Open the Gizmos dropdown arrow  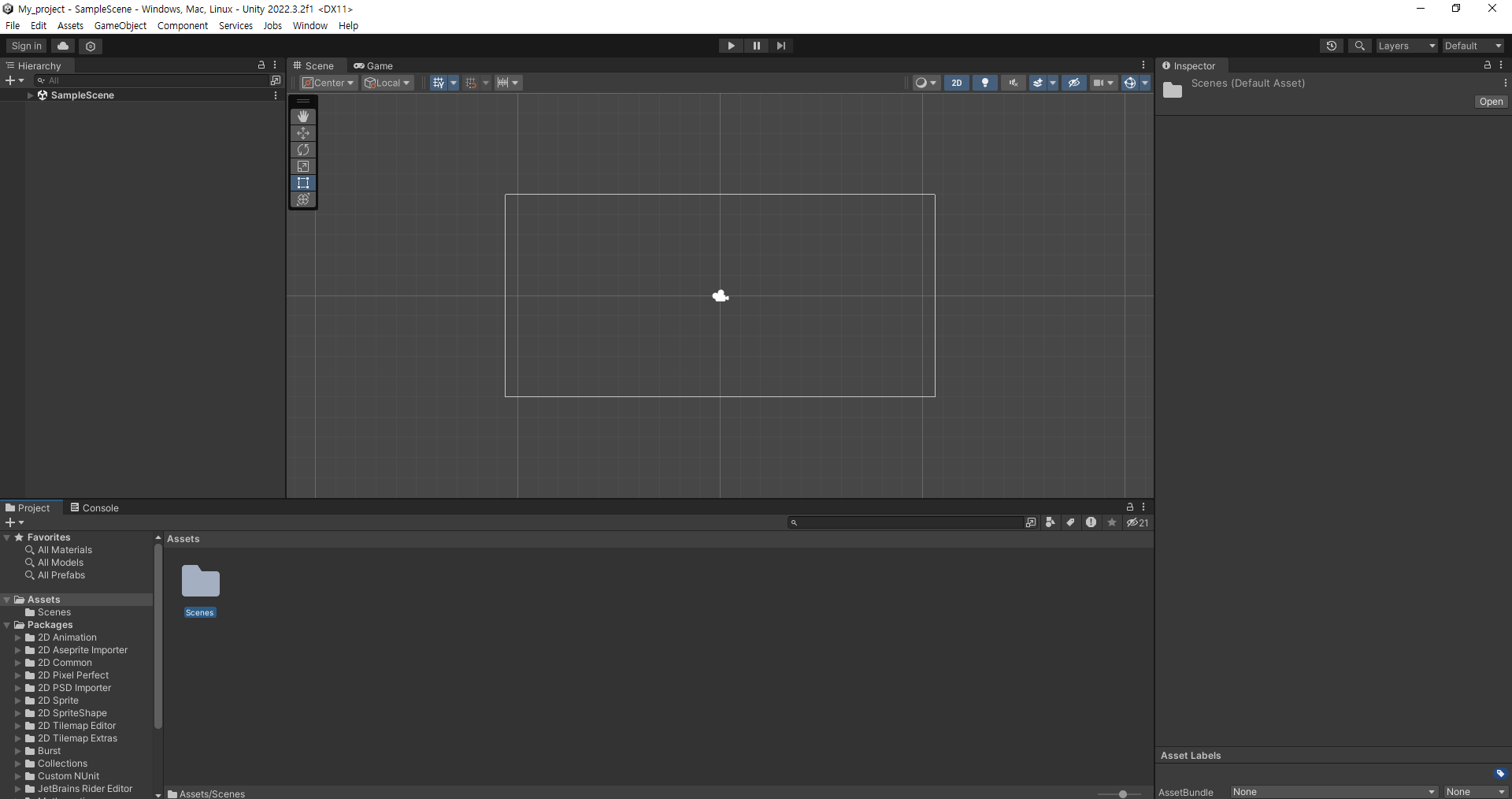pyautogui.click(x=1145, y=83)
